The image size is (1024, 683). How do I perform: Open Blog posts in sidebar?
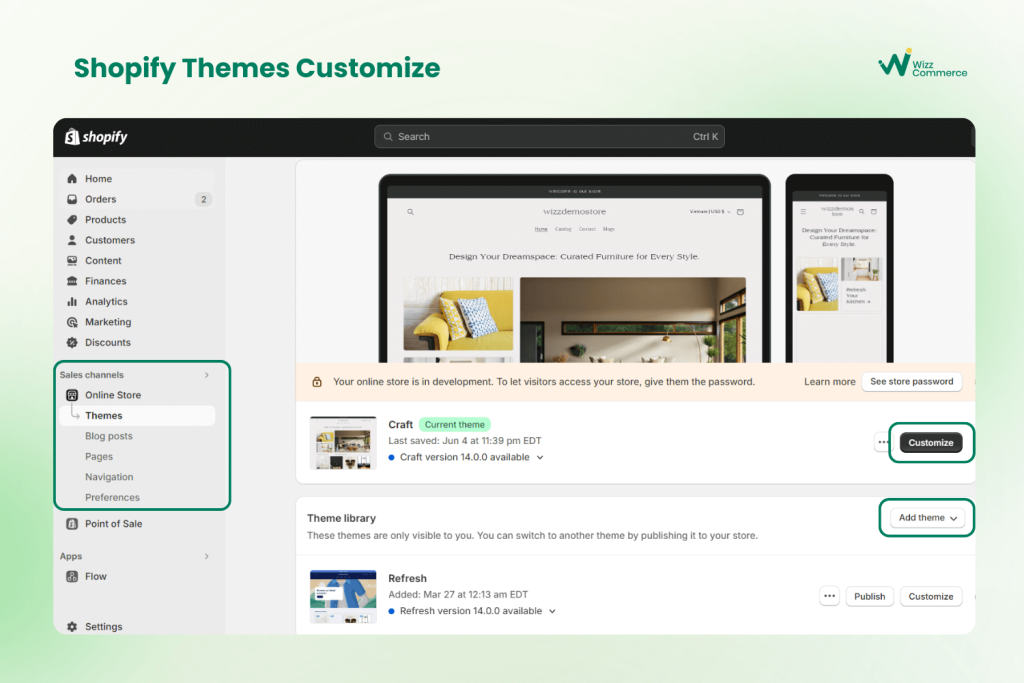pyautogui.click(x=108, y=436)
